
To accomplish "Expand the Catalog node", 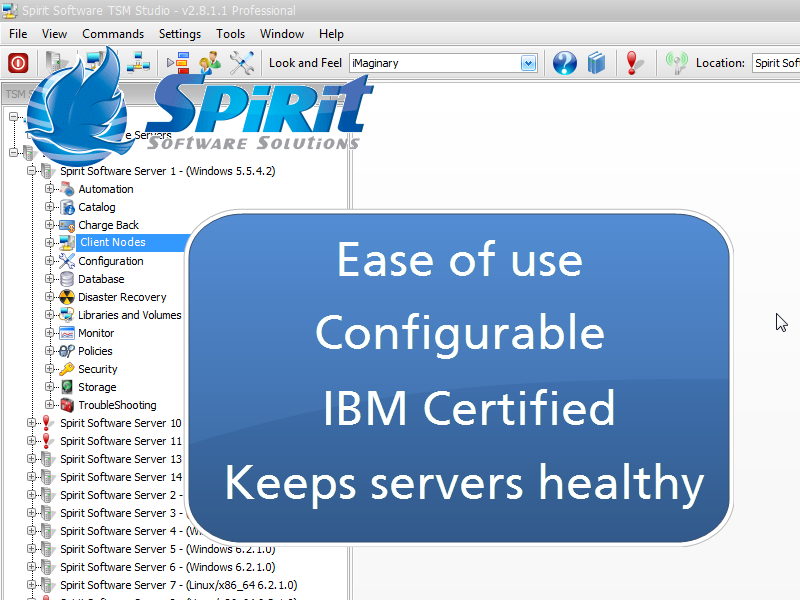I will [49, 207].
